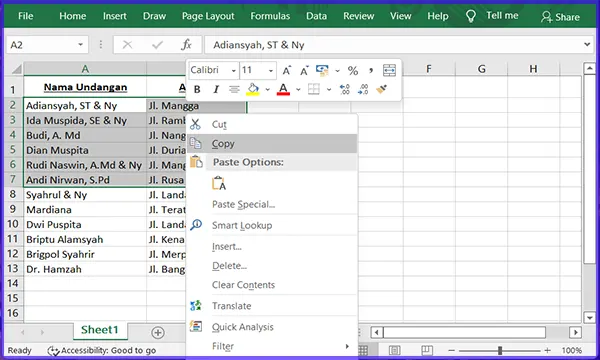Select the Sheet1 tab
Screen dimensions: 600x360
[100, 330]
